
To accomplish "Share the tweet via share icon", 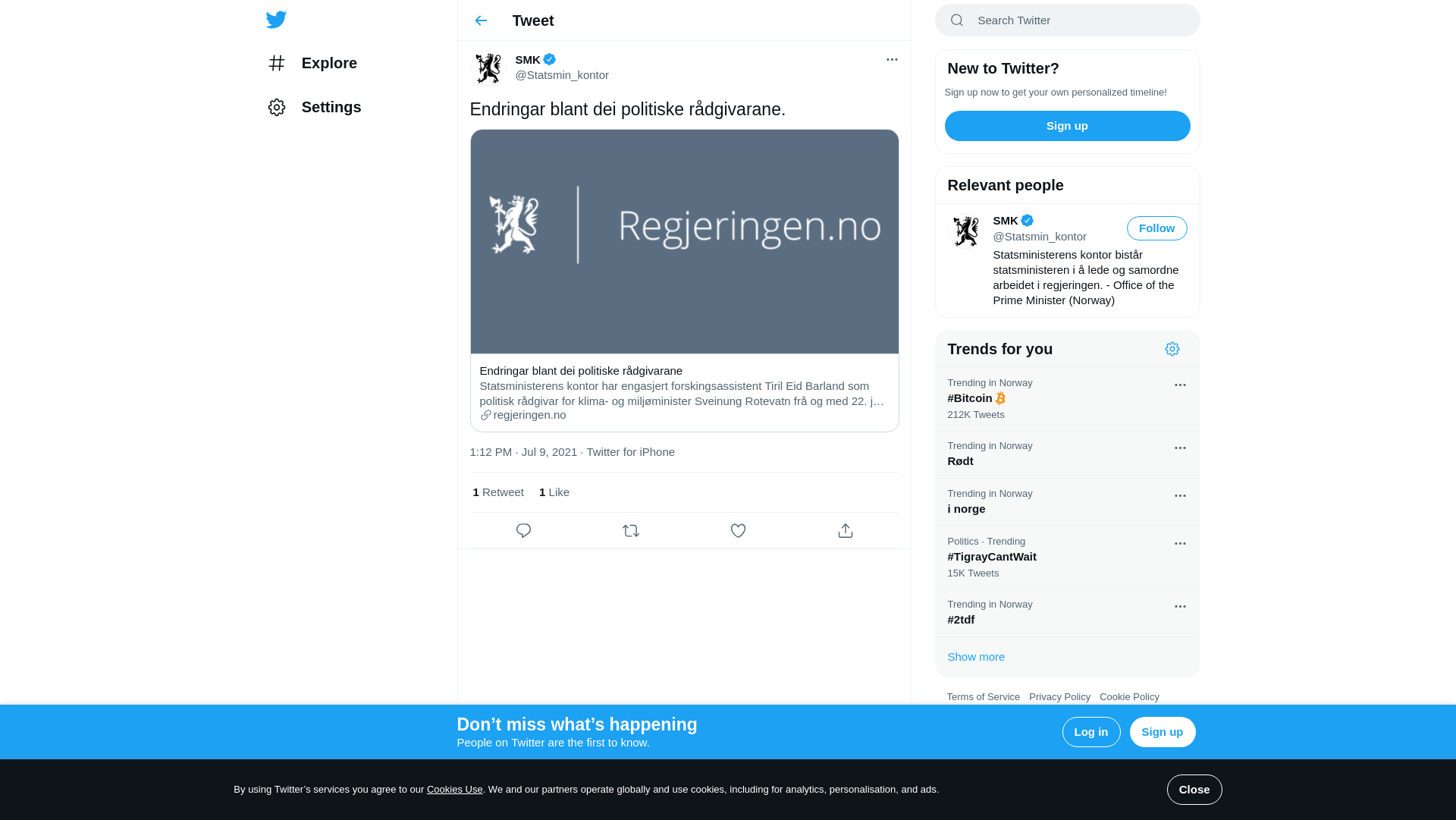I will click(846, 531).
